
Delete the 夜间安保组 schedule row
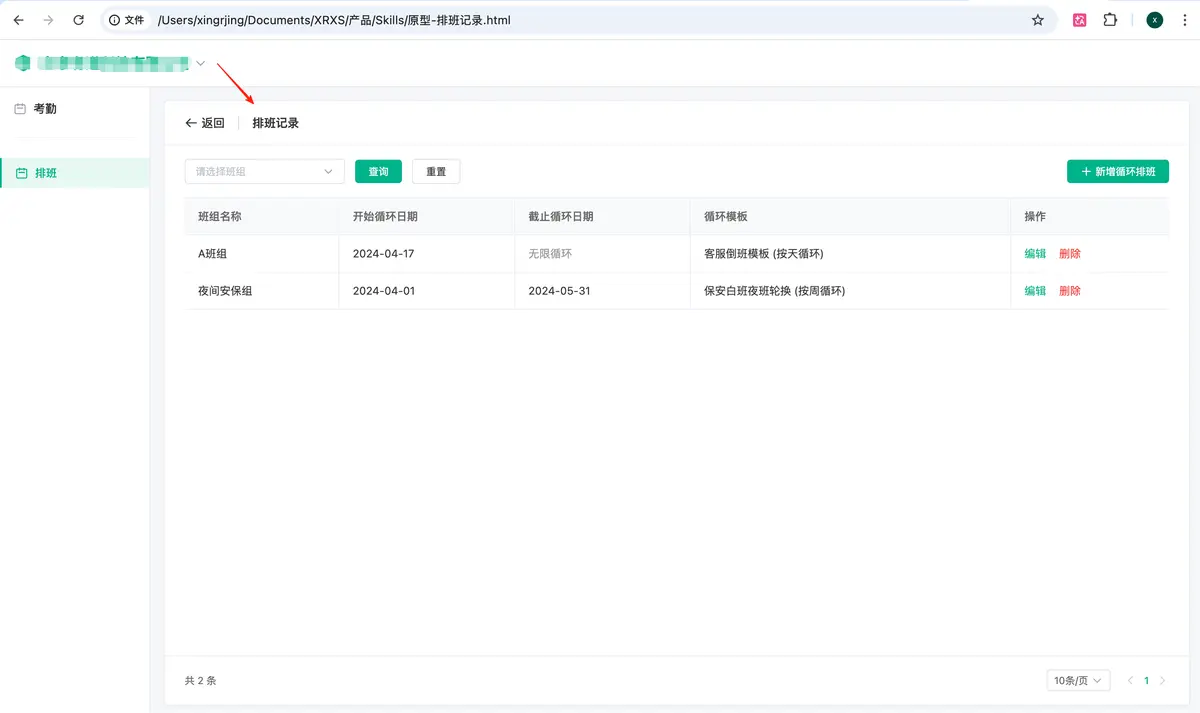pyautogui.click(x=1070, y=291)
